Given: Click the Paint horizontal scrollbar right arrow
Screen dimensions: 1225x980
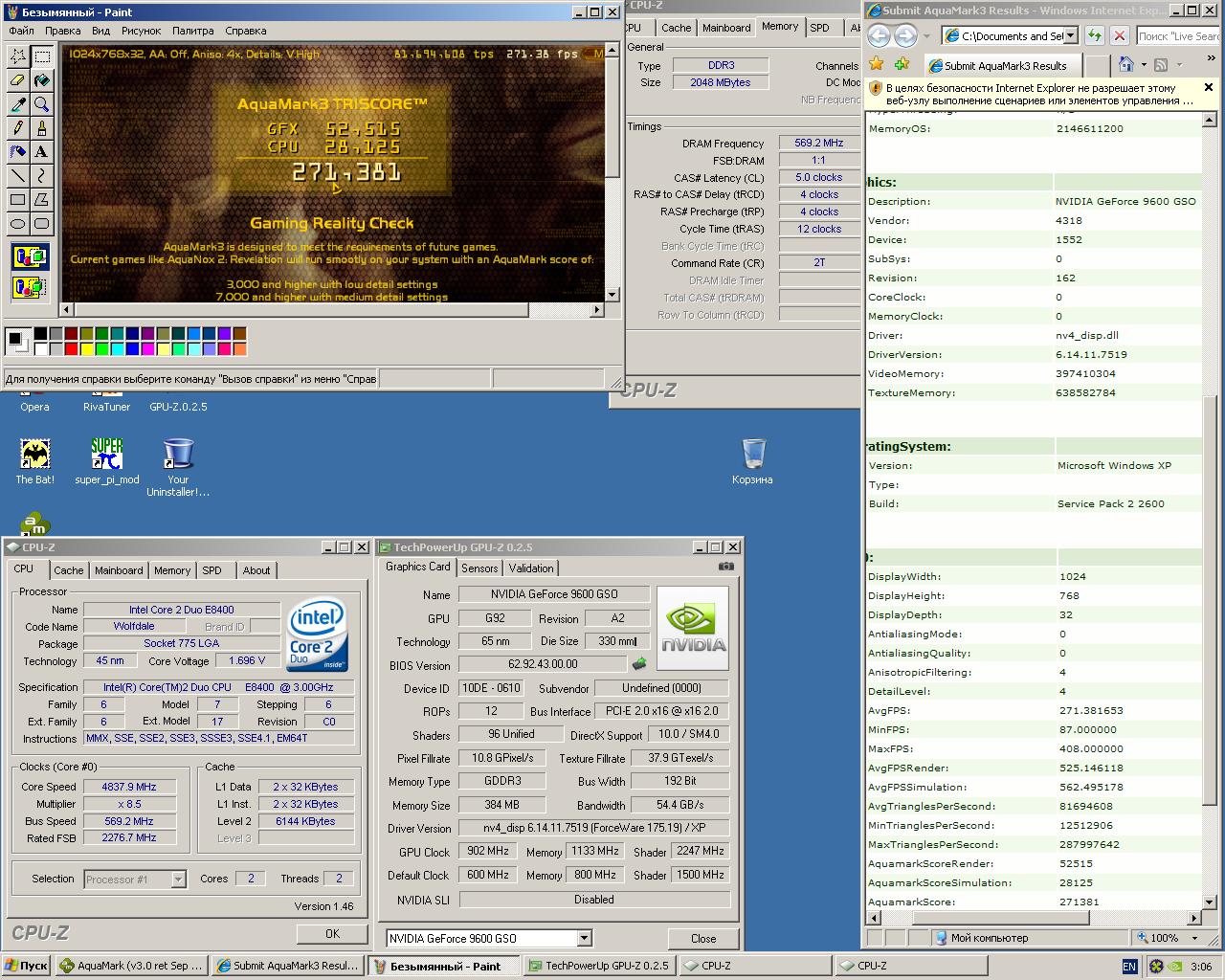Looking at the screenshot, I should (x=598, y=309).
